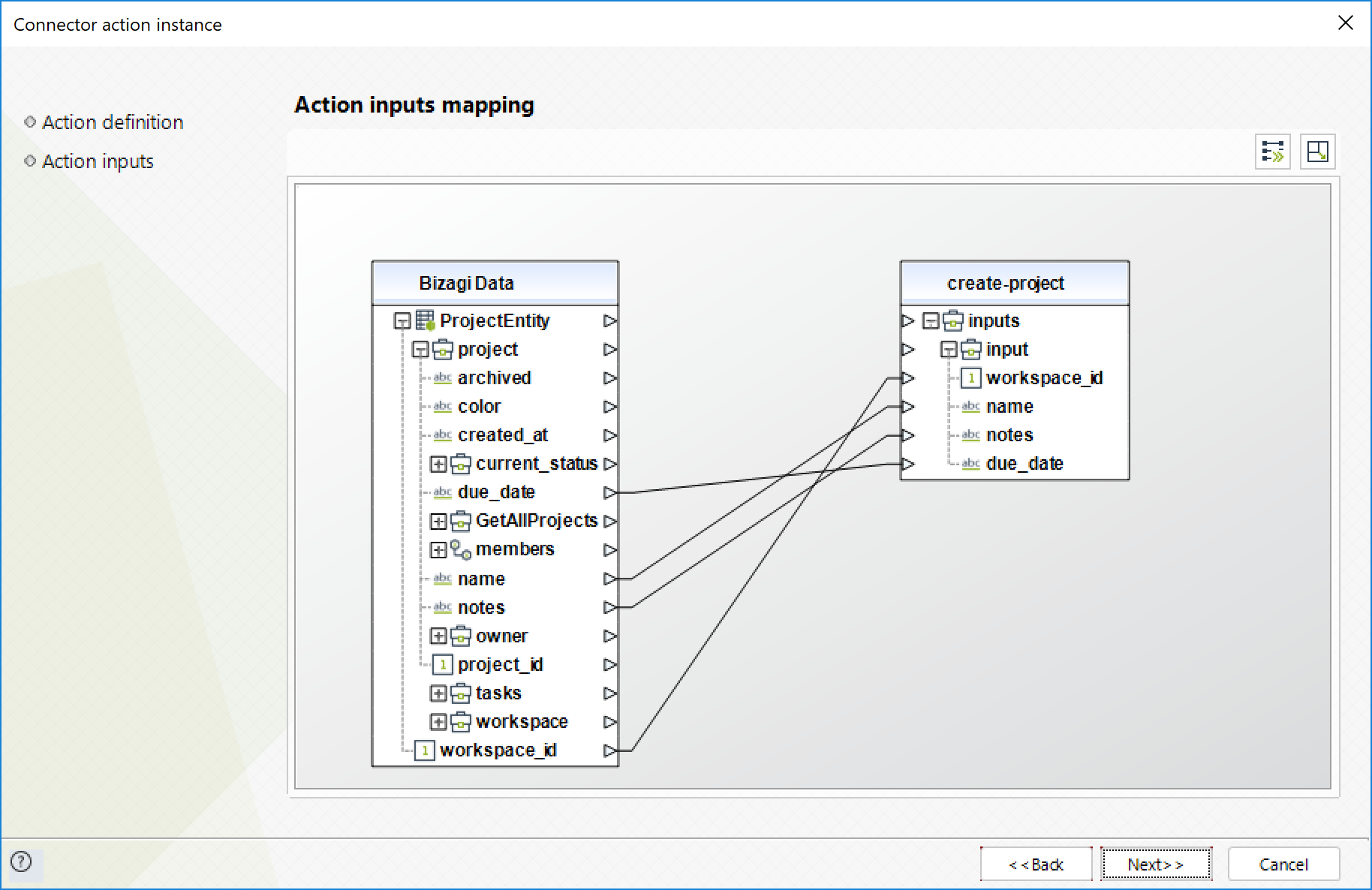Click the create-project name abc icon

[x=971, y=407]
